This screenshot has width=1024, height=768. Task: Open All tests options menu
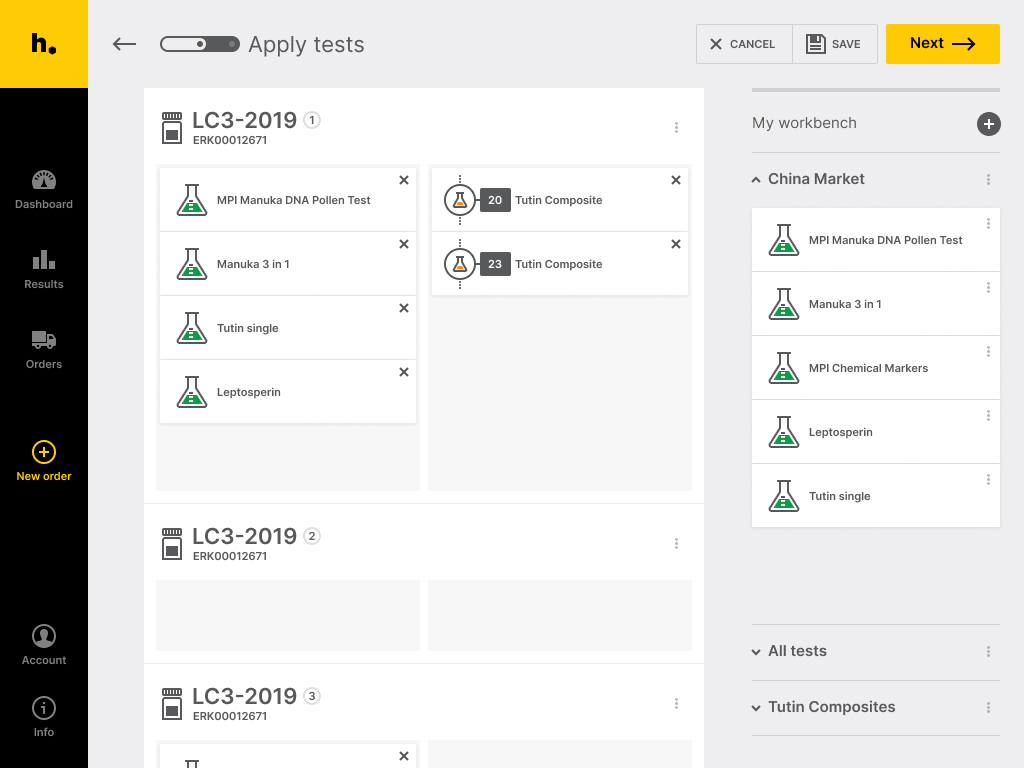pos(988,652)
